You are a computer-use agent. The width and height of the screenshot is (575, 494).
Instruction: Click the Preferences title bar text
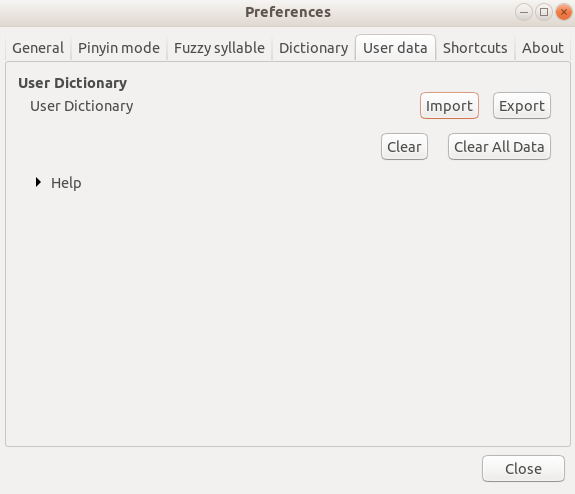pos(288,12)
